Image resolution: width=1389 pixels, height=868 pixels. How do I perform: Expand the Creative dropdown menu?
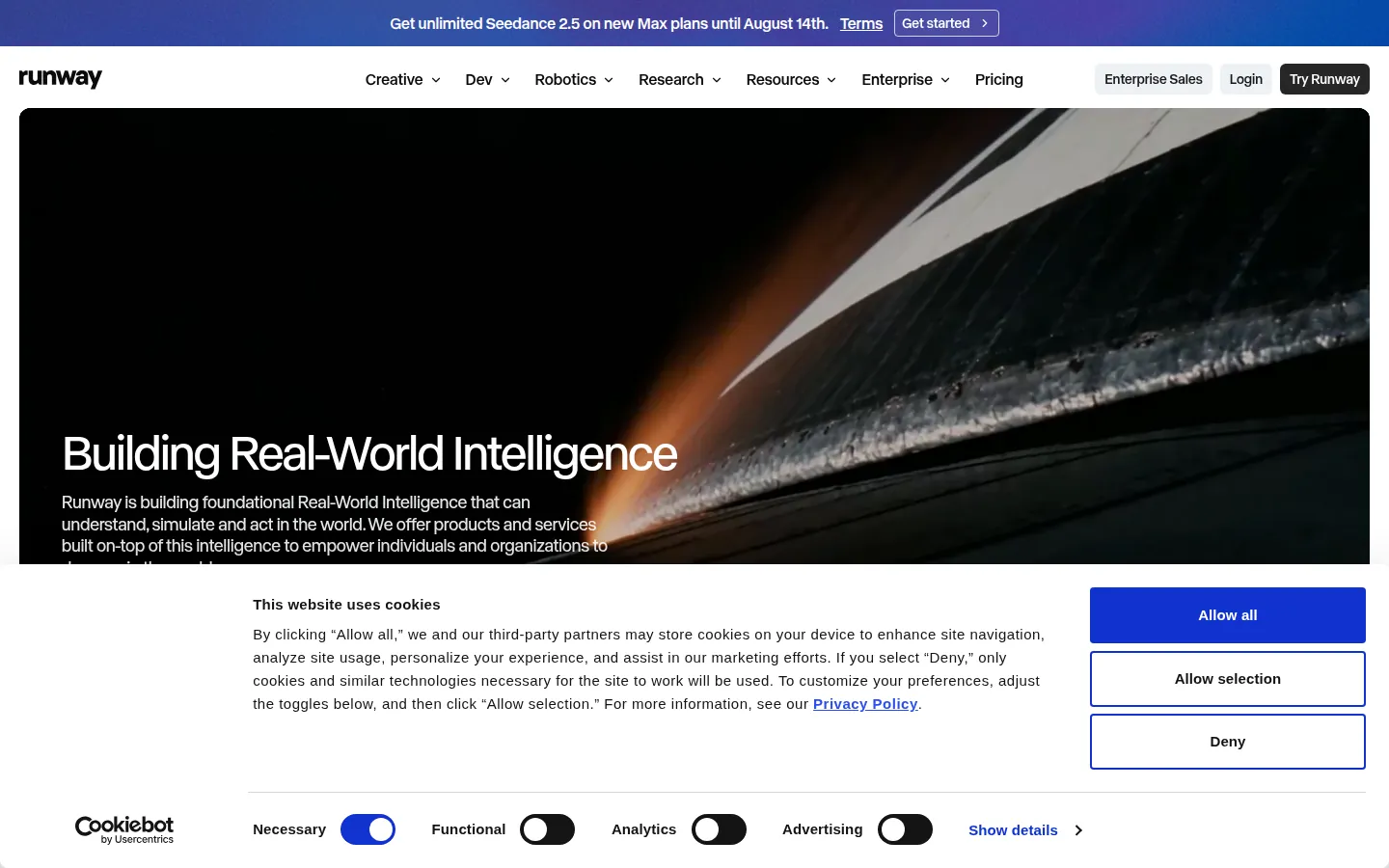(x=403, y=79)
